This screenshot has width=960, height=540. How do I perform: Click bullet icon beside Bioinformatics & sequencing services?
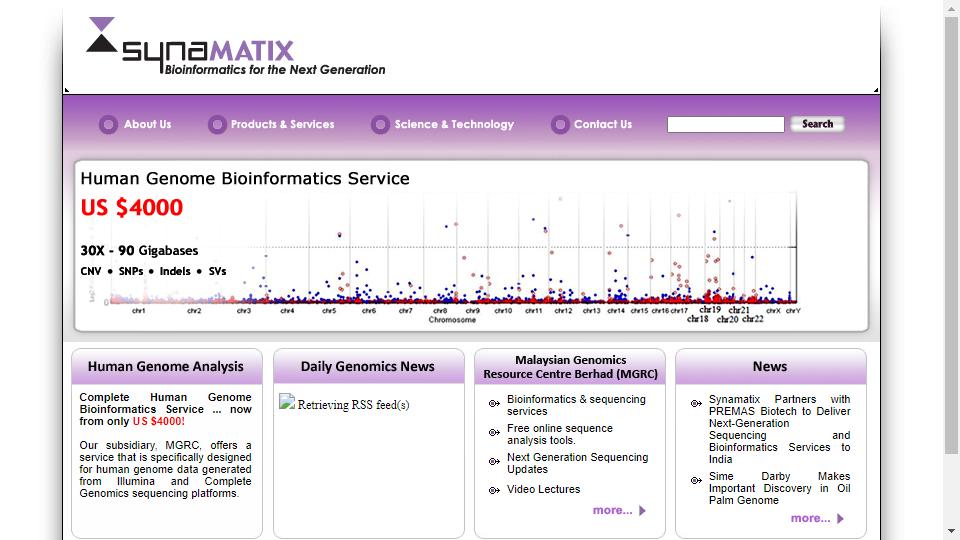coord(494,403)
